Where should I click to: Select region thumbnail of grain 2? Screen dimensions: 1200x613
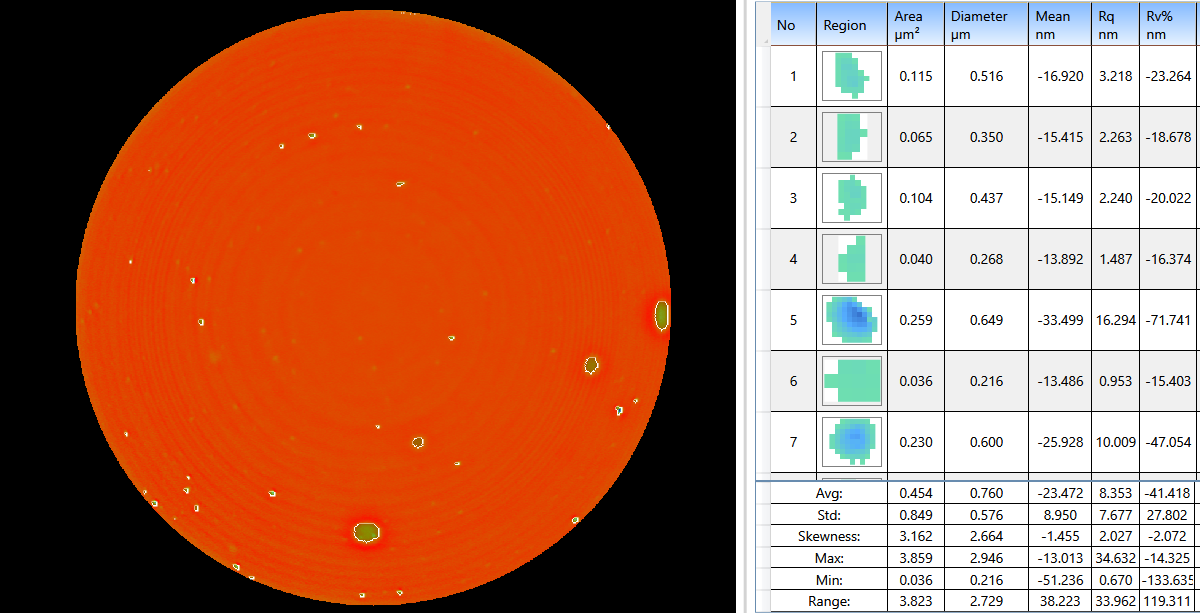(x=851, y=137)
